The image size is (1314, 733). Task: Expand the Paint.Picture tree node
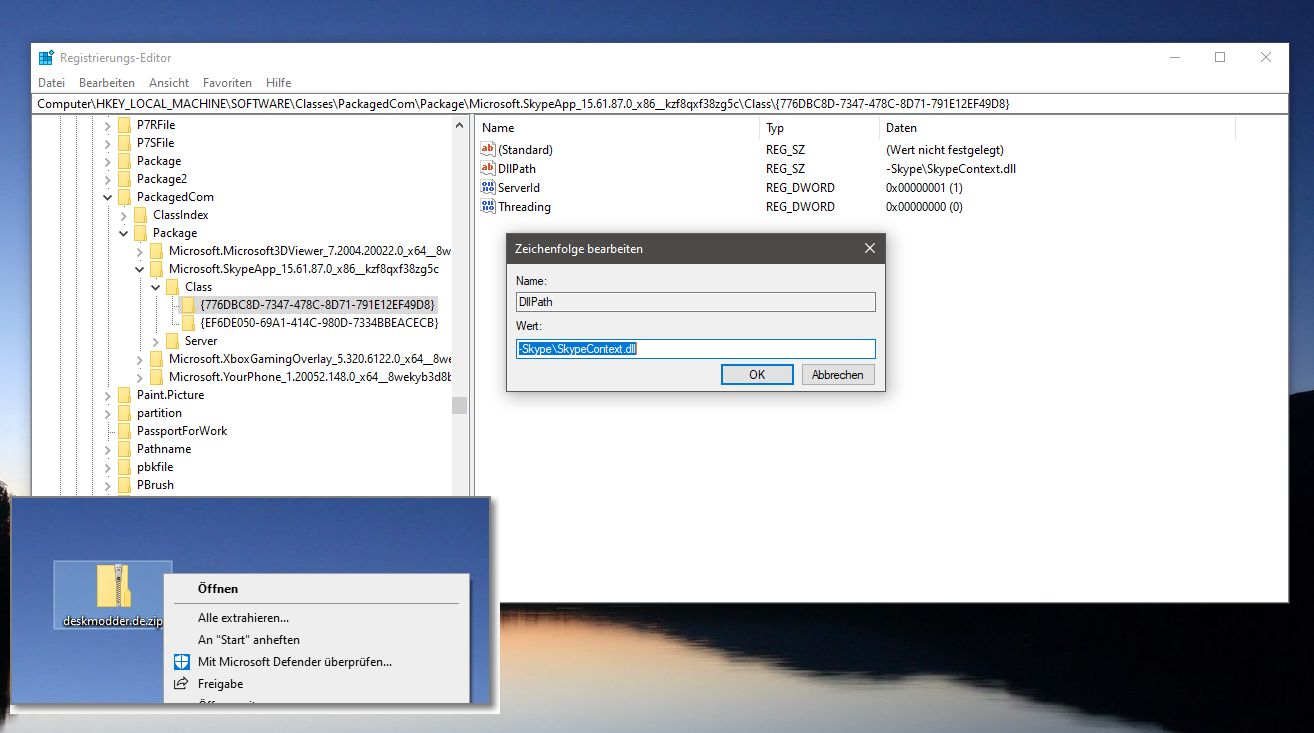[108, 395]
